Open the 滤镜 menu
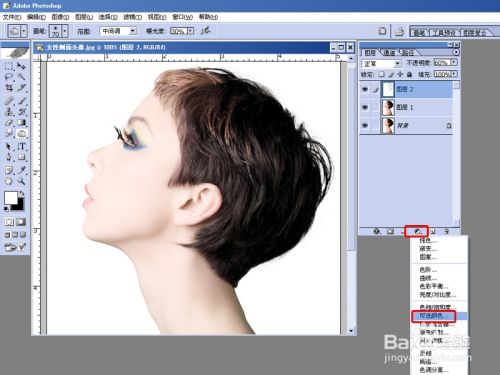Image resolution: width=500 pixels, height=375 pixels. click(133, 17)
